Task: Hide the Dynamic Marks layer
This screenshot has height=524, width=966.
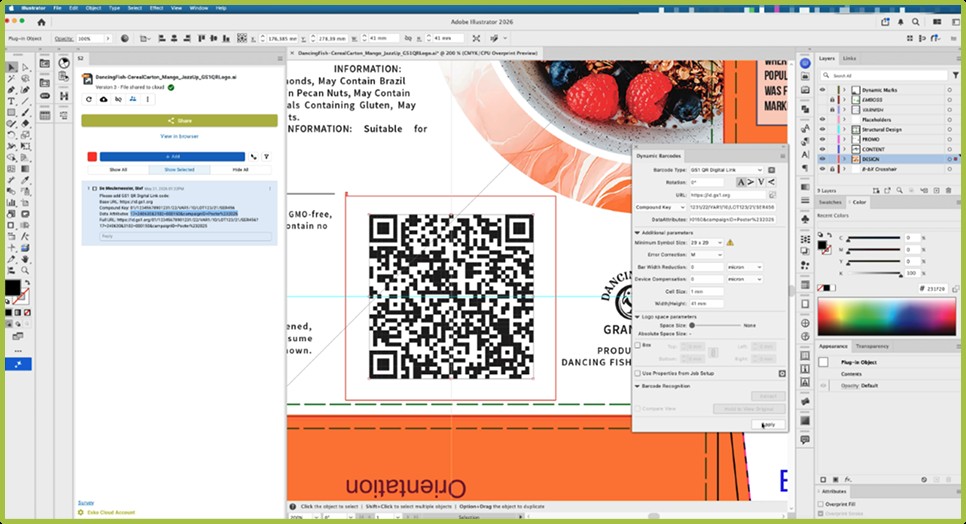Action: 822,90
